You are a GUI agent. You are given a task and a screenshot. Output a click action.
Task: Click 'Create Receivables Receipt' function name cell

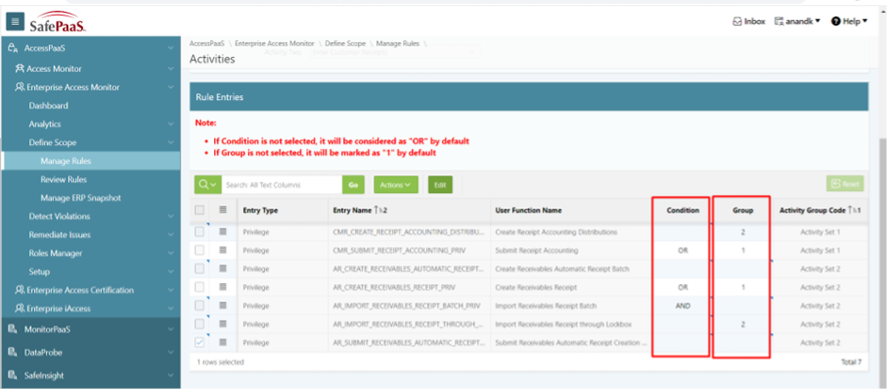pos(571,287)
